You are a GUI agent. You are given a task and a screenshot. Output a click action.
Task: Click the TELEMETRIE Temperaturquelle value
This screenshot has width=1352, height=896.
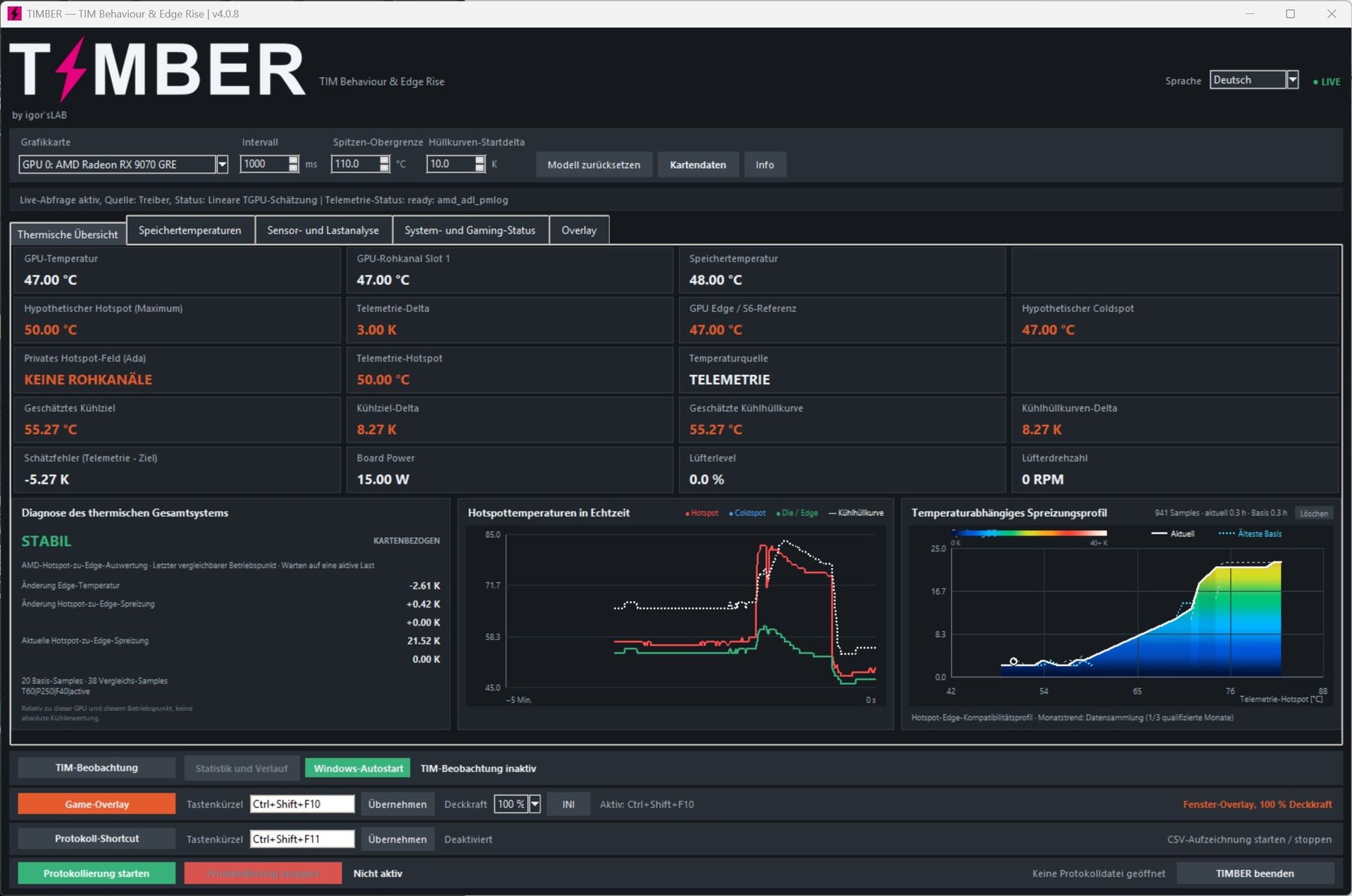[x=730, y=379]
